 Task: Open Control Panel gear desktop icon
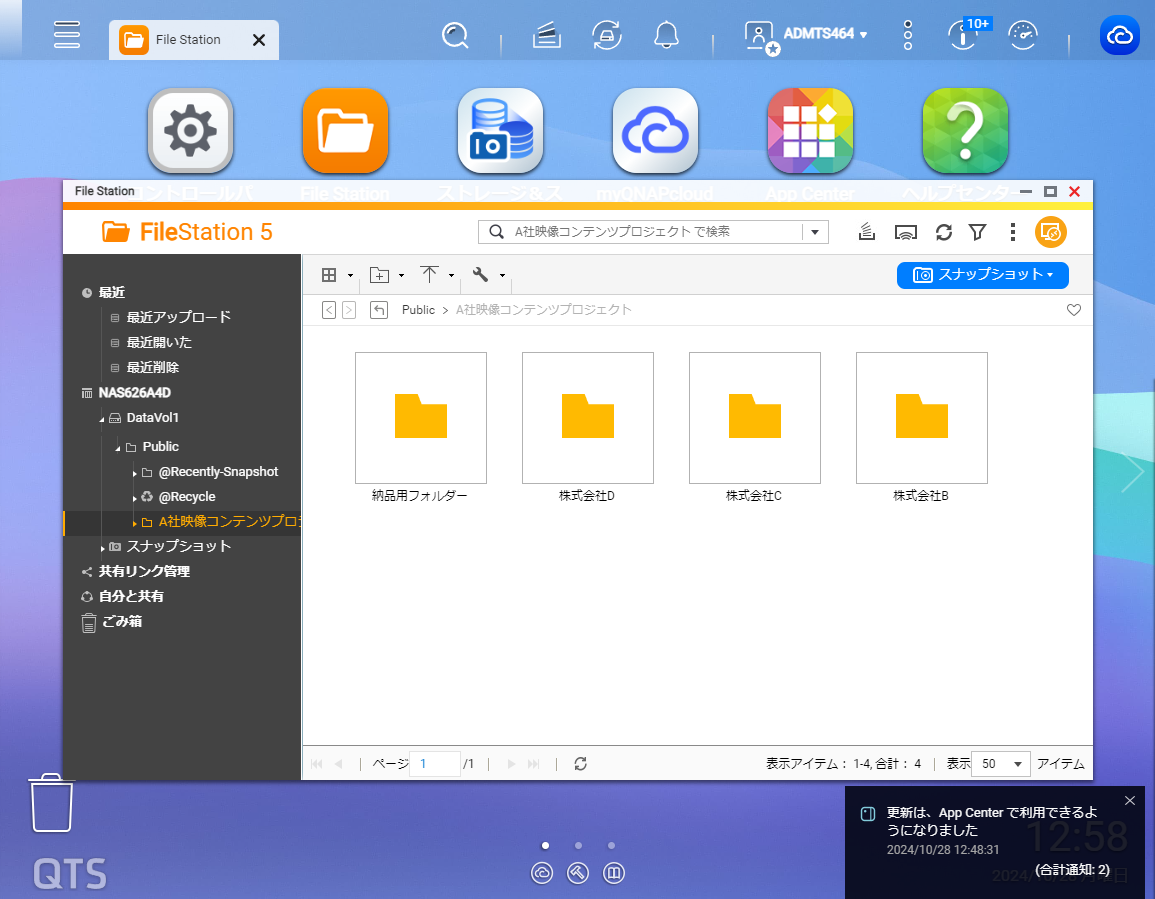[191, 131]
